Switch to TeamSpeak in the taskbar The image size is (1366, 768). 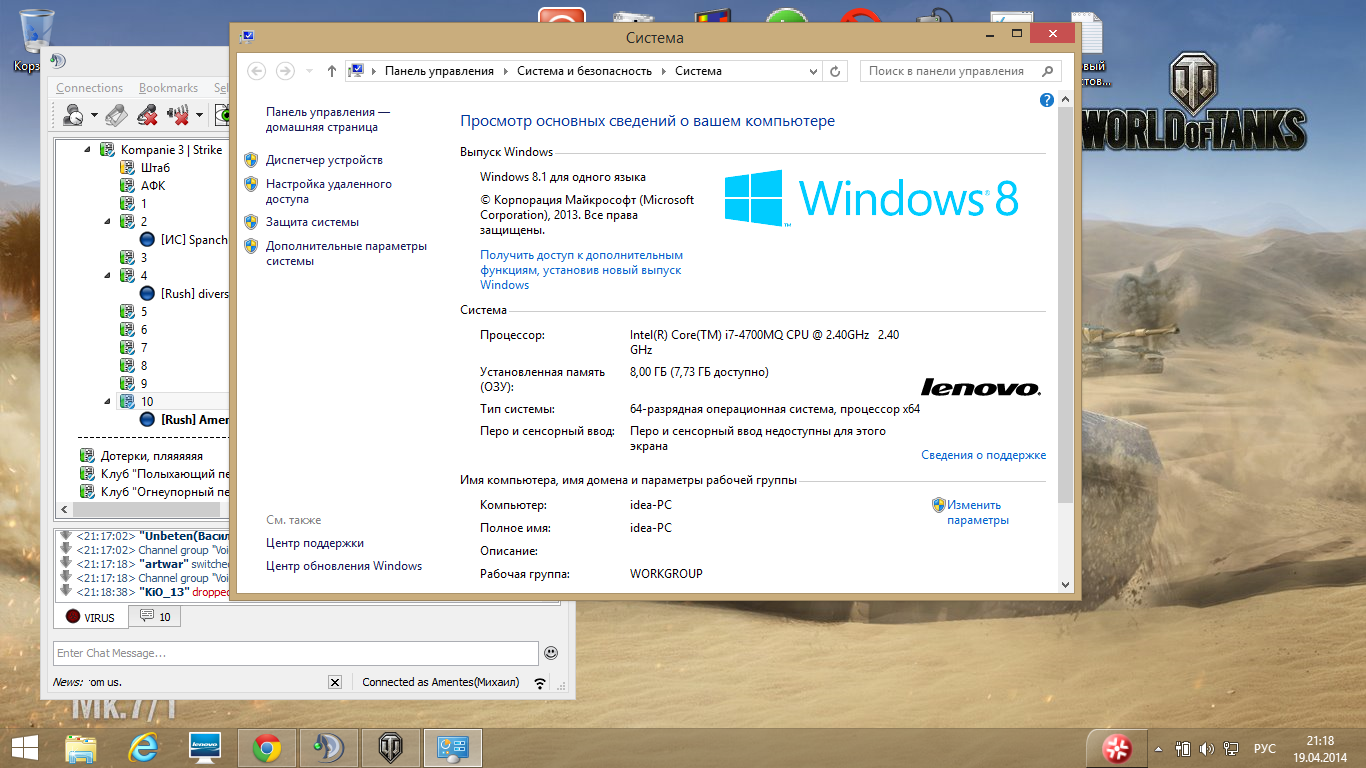pos(328,747)
